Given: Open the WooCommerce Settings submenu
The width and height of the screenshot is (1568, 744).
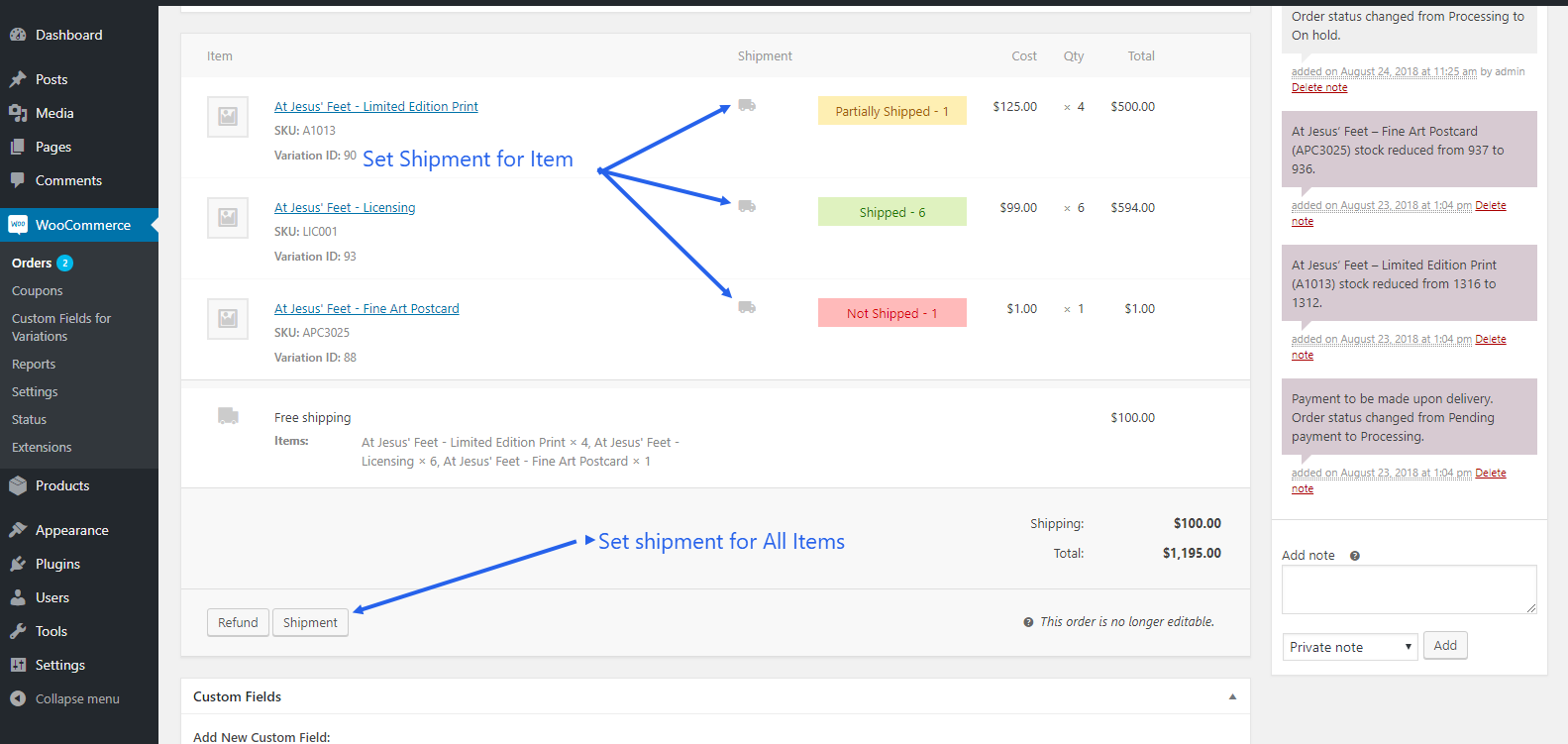Looking at the screenshot, I should 35,391.
